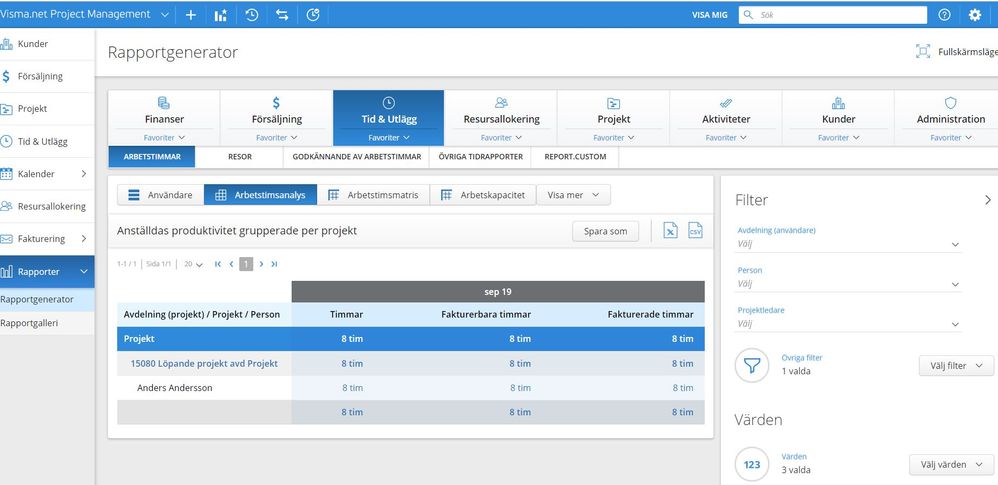Open the 15080 Löpande projekt link
998x485 pixels.
point(204,363)
